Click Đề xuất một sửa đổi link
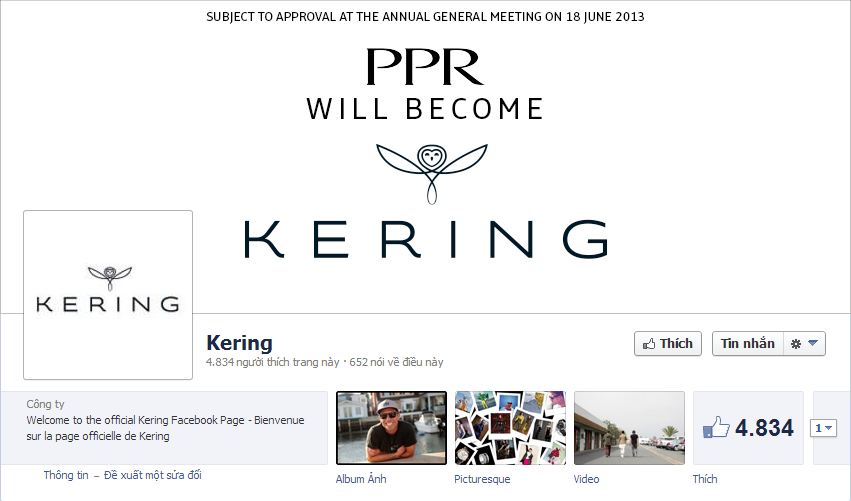Image resolution: width=851 pixels, height=501 pixels. (x=153, y=475)
